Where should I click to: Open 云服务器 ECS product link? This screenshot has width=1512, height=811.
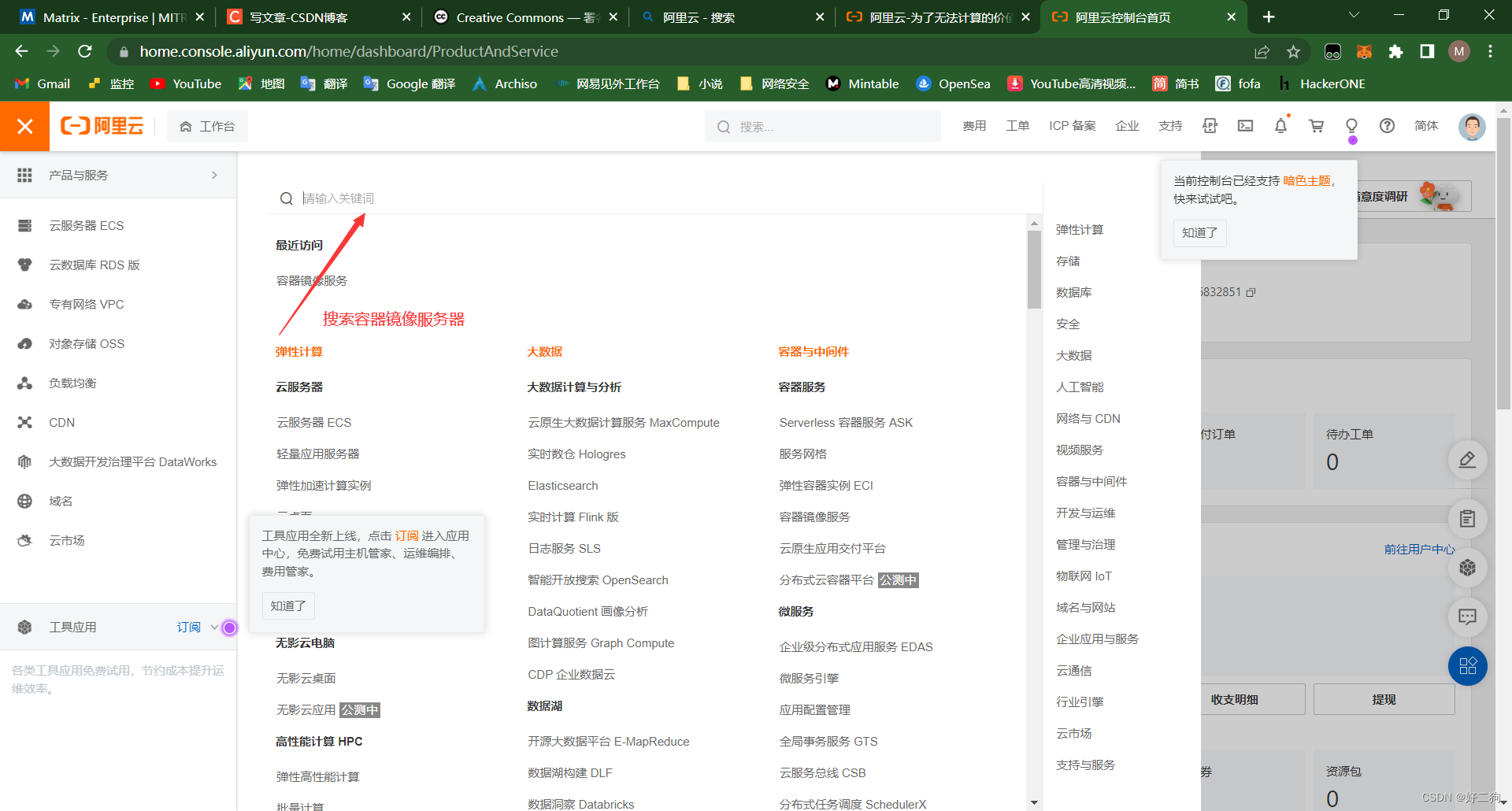[313, 423]
